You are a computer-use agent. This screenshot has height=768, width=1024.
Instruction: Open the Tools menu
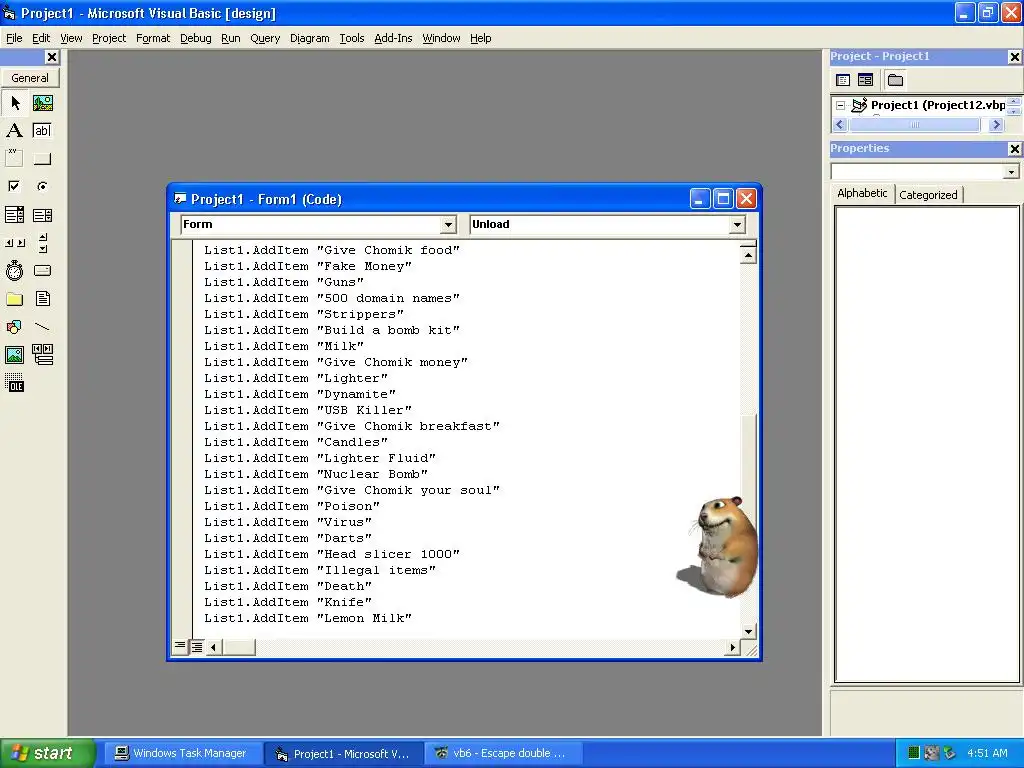coord(351,38)
